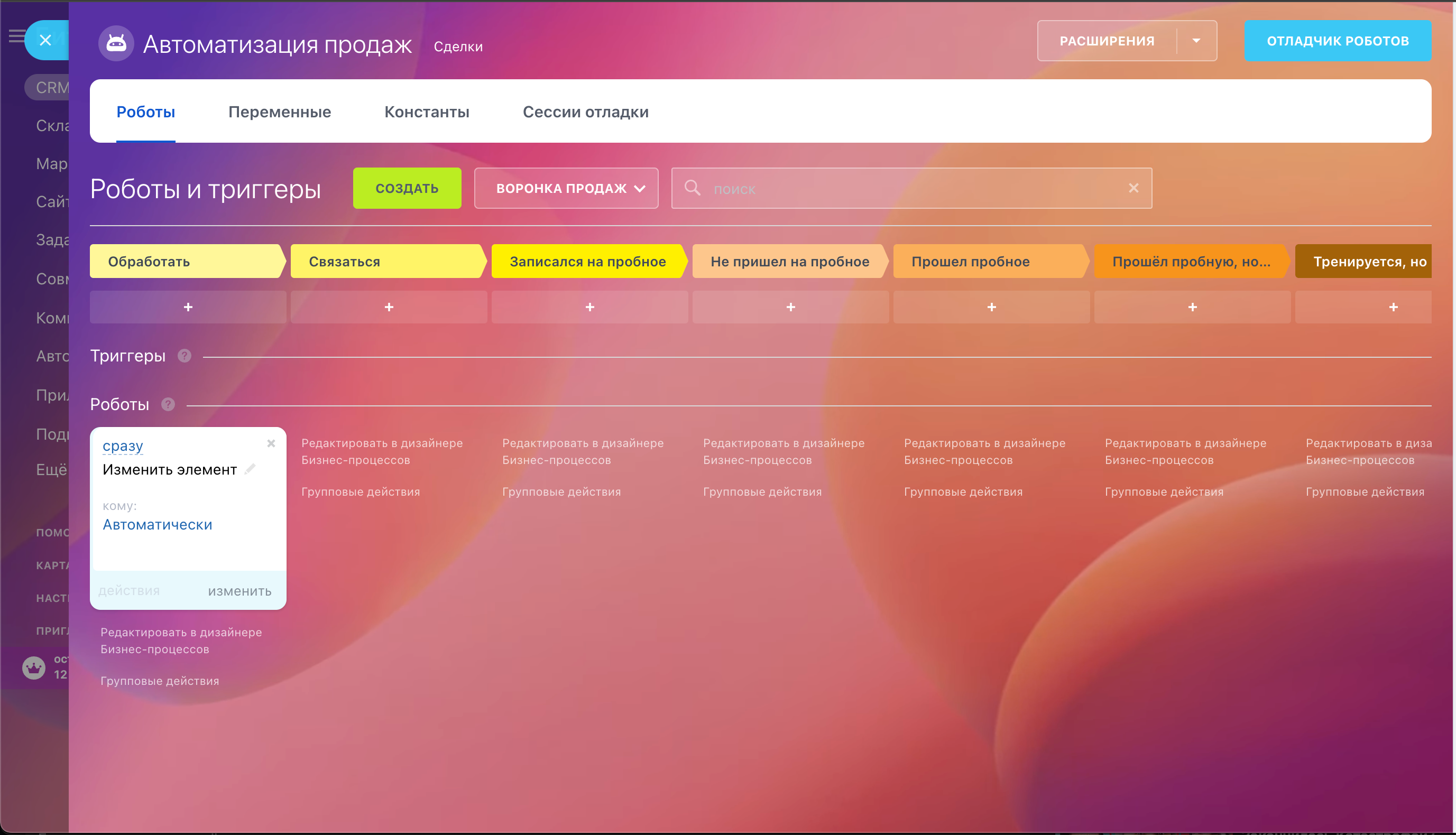Open the сразу delay setting of robot
1456x835 pixels.
click(x=123, y=446)
